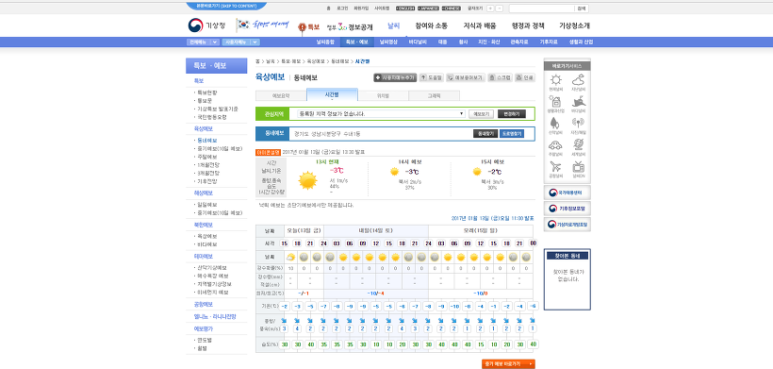The width and height of the screenshot is (773, 369).
Task: Open the 공항날씨 airplane icon shortcut
Action: coord(556,167)
